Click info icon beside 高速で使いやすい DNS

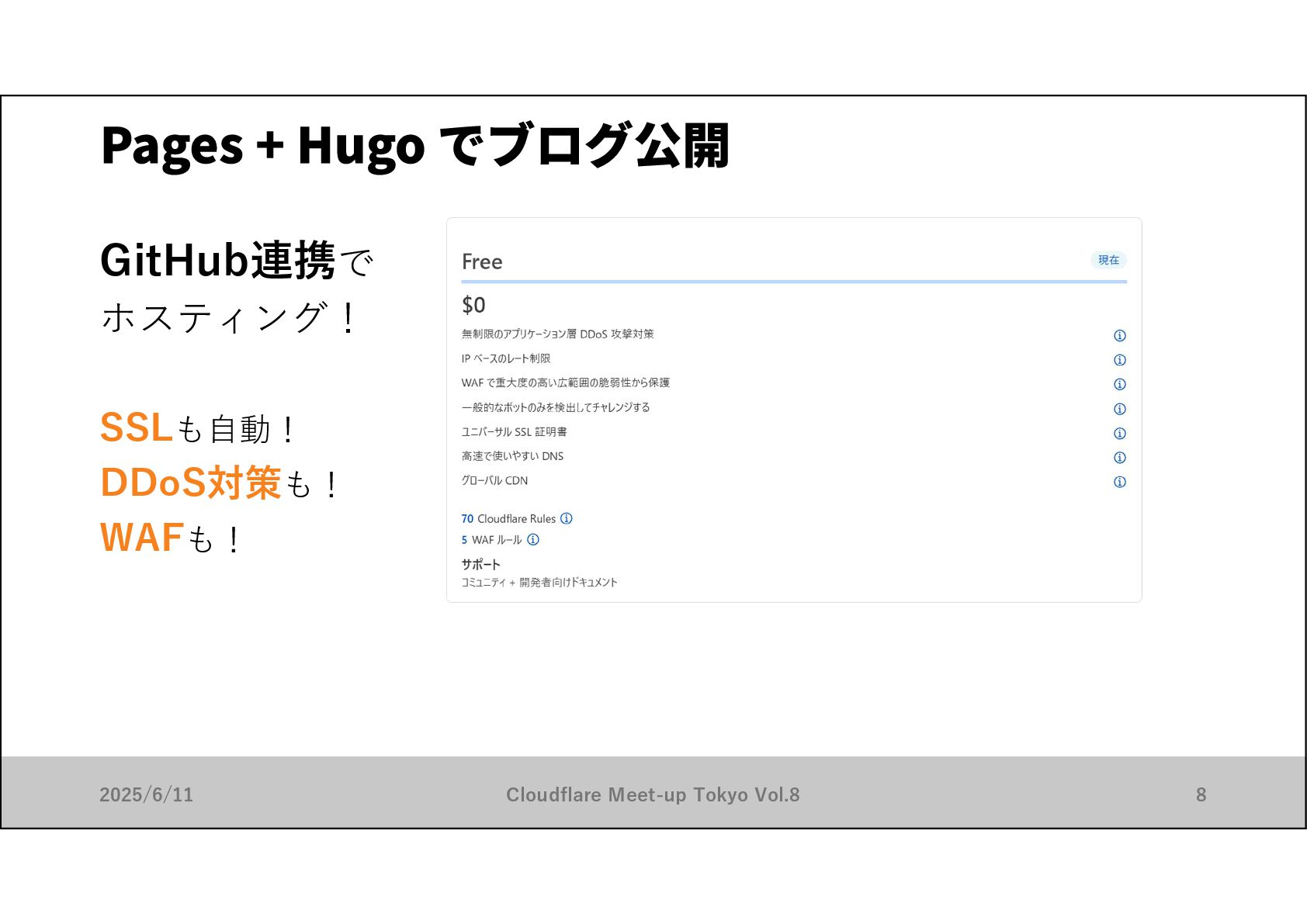click(x=1119, y=458)
